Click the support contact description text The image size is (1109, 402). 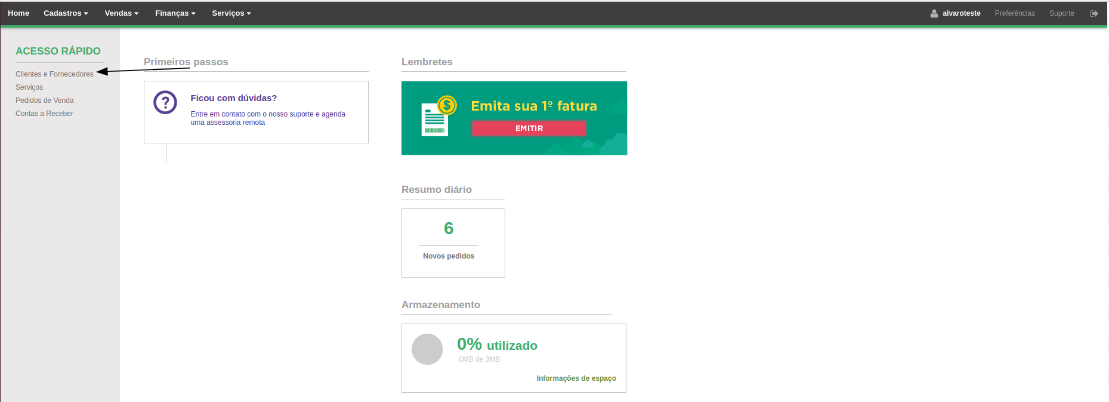[x=268, y=117]
